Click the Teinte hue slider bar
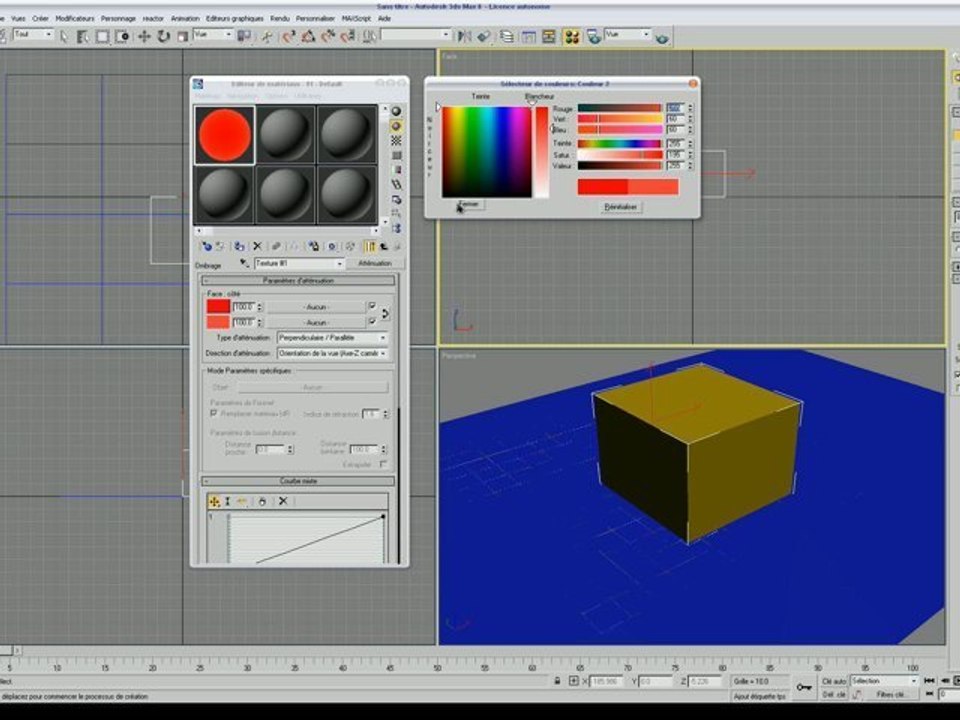960x720 pixels. click(x=620, y=143)
